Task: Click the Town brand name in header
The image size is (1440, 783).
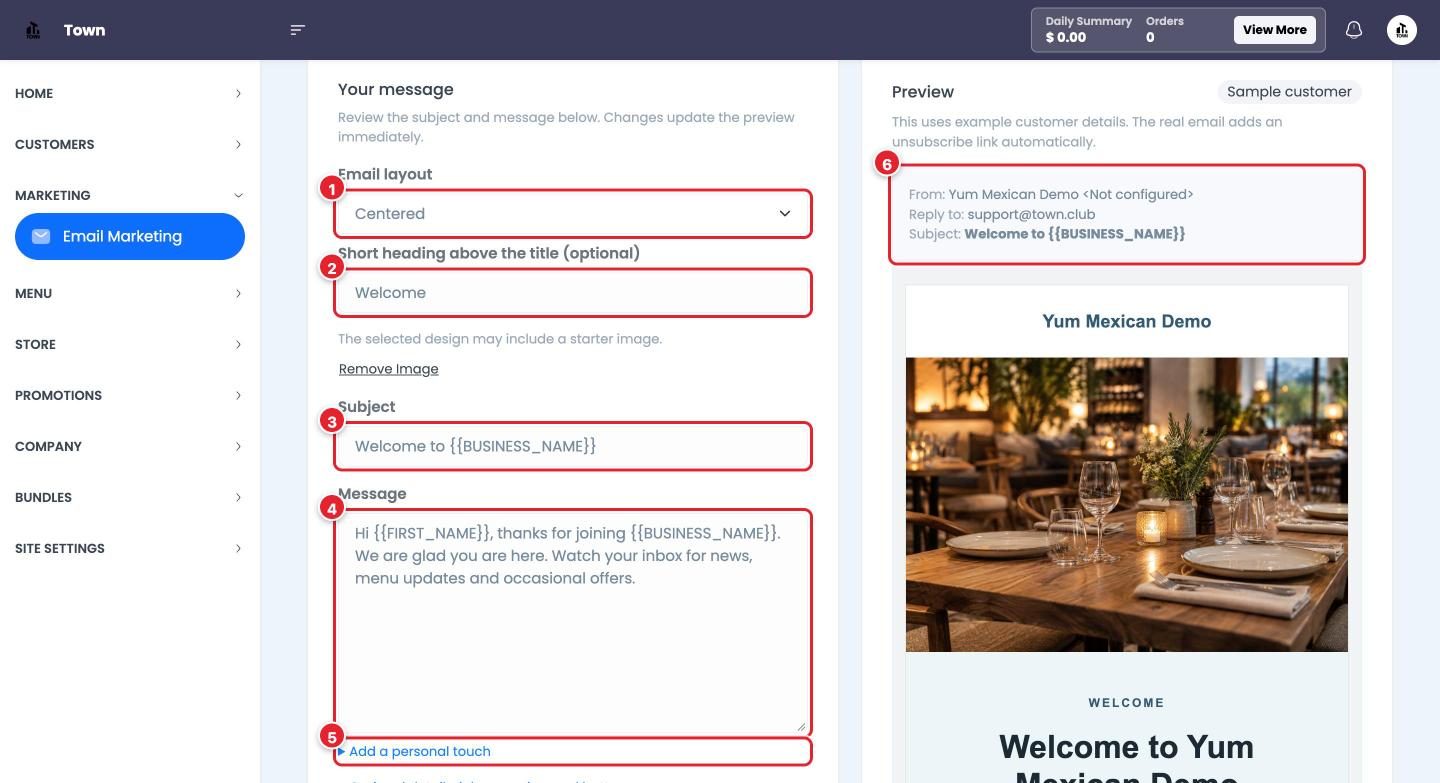Action: 84,30
